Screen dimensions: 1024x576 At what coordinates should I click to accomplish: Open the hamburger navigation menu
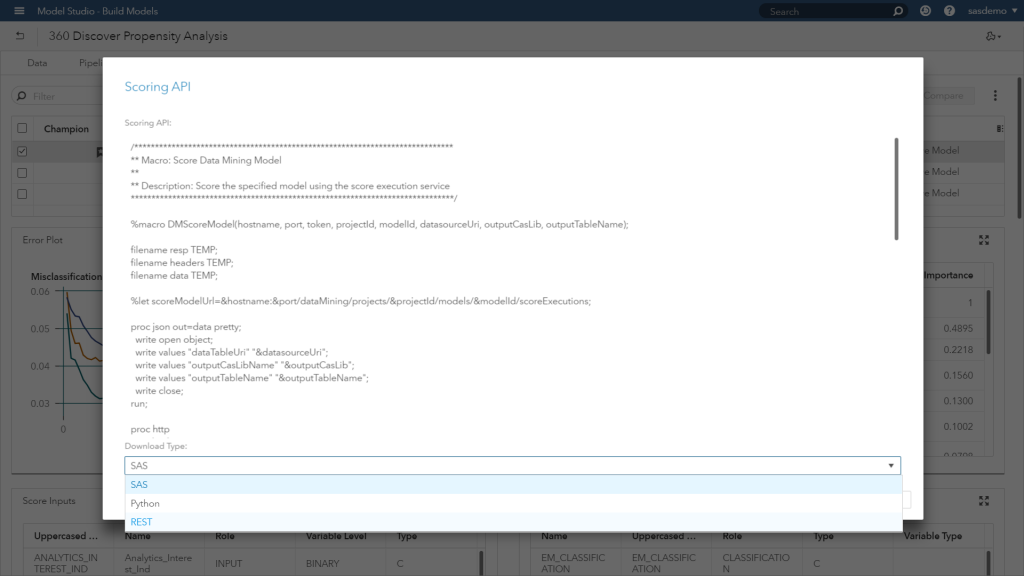[x=19, y=11]
